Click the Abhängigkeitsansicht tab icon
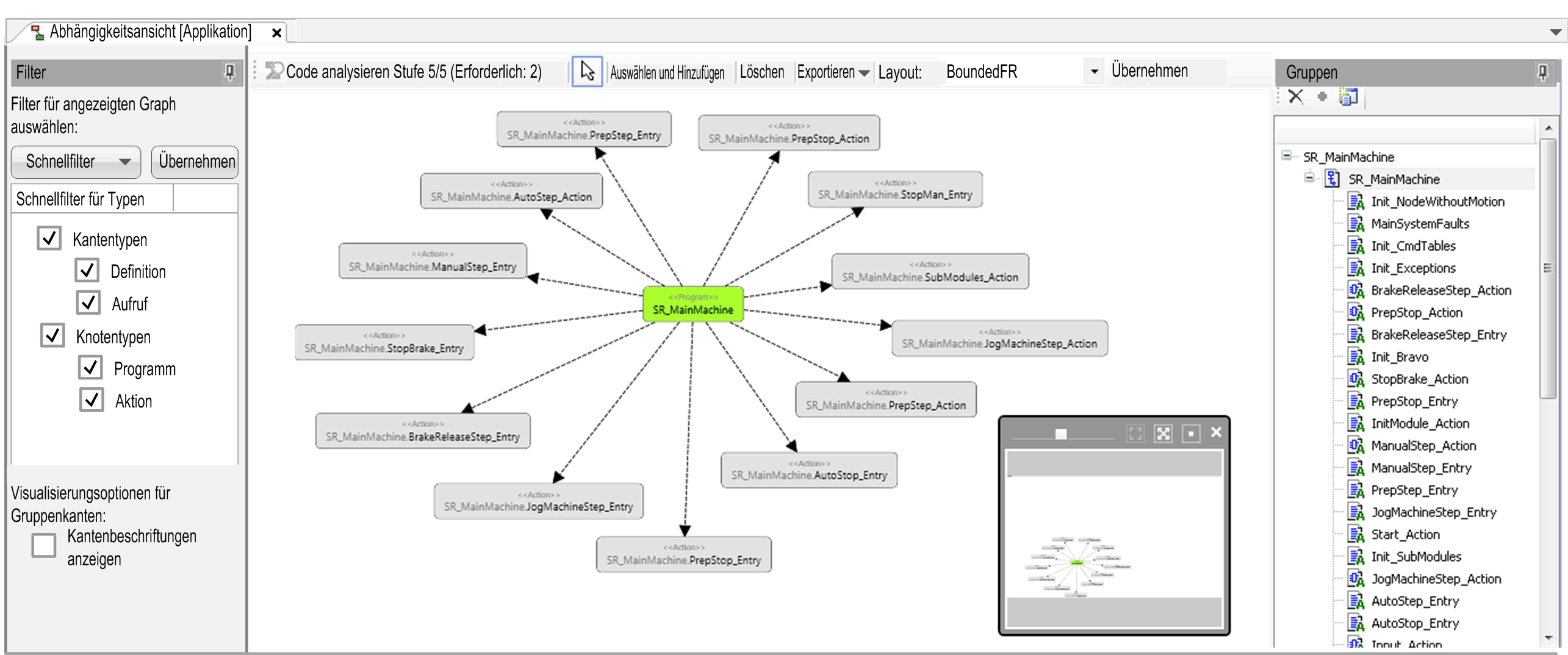Viewport: 1568px width, 655px height. [x=37, y=32]
